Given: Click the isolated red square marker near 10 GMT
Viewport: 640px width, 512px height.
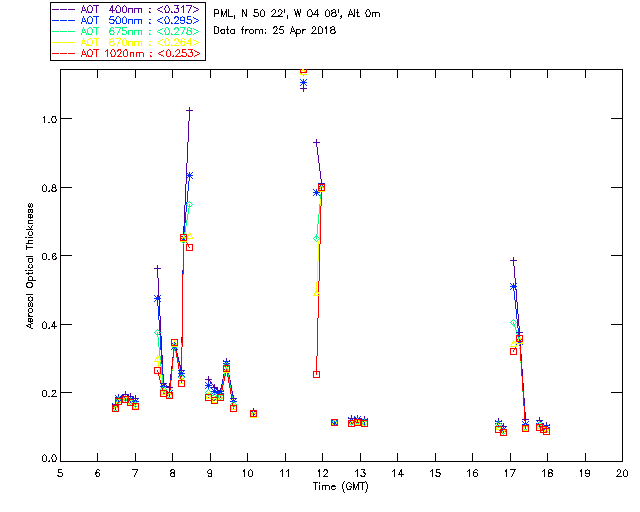Looking at the screenshot, I should tap(253, 413).
